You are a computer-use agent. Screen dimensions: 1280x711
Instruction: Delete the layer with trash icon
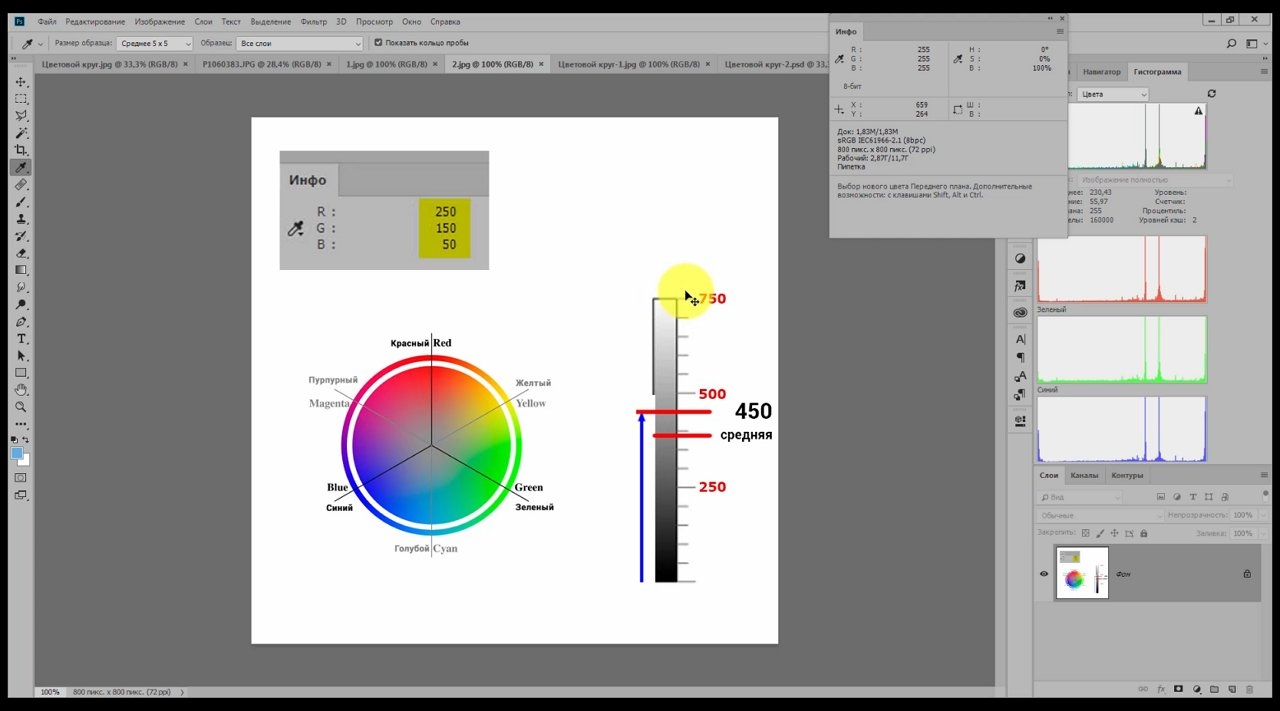coord(1248,689)
